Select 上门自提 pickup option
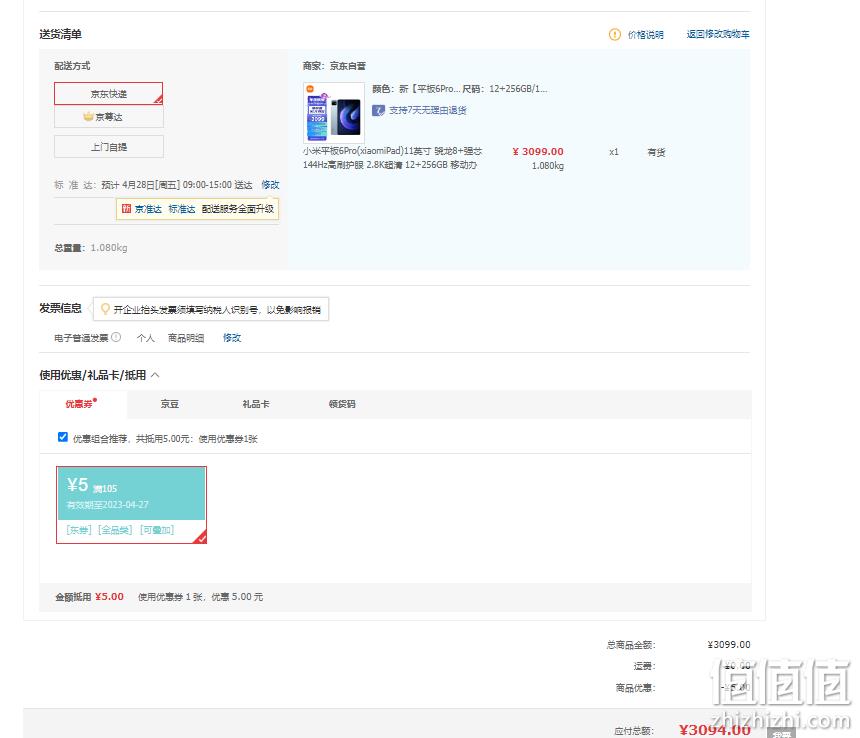Viewport: 860px width, 738px height. (109, 147)
